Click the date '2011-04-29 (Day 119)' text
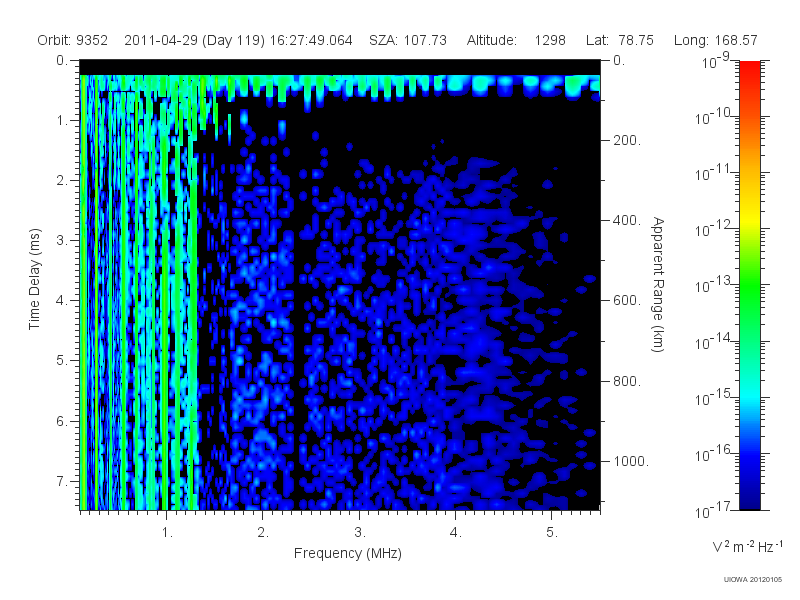The height and width of the screenshot is (600, 800). [194, 41]
